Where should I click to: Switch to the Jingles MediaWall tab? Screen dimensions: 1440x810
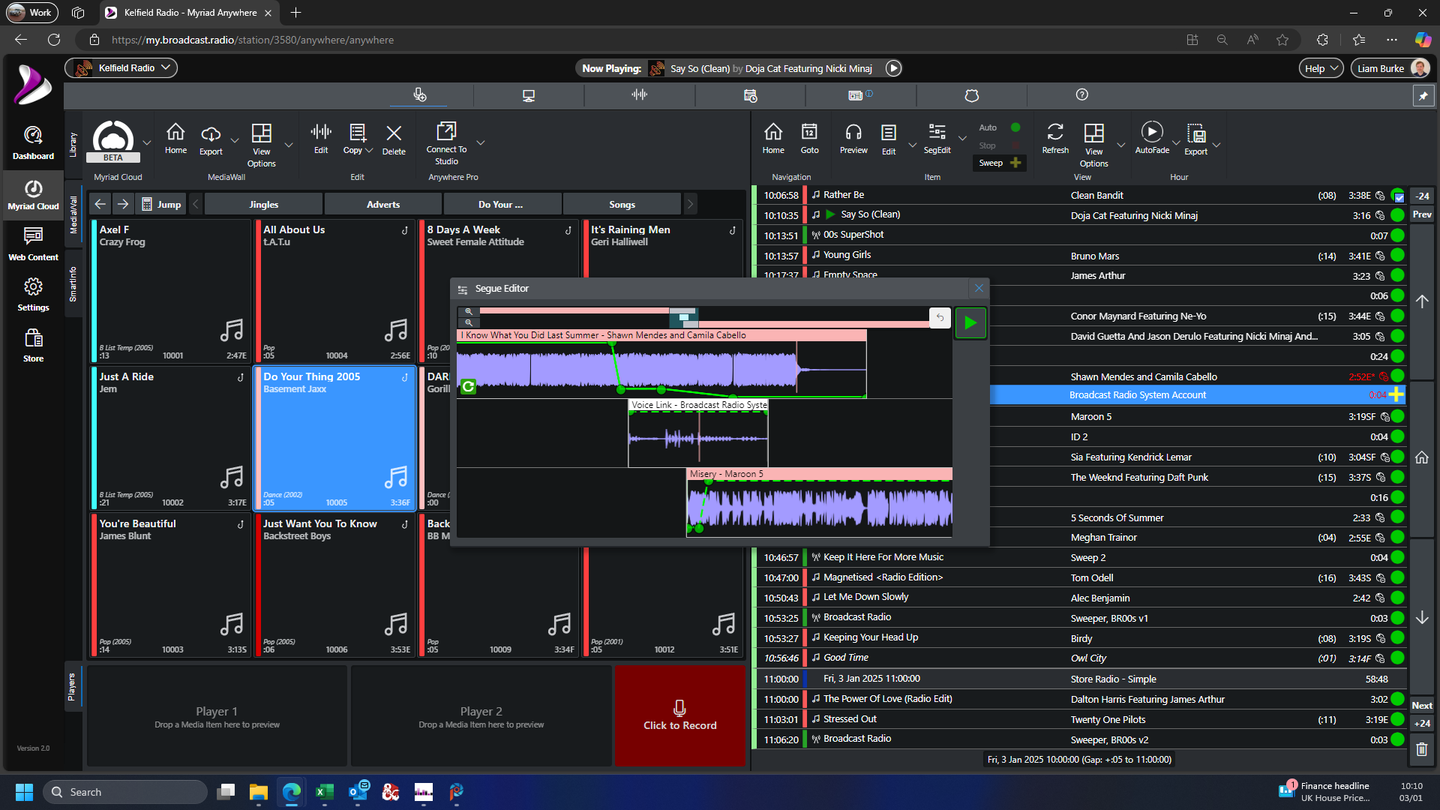263,204
